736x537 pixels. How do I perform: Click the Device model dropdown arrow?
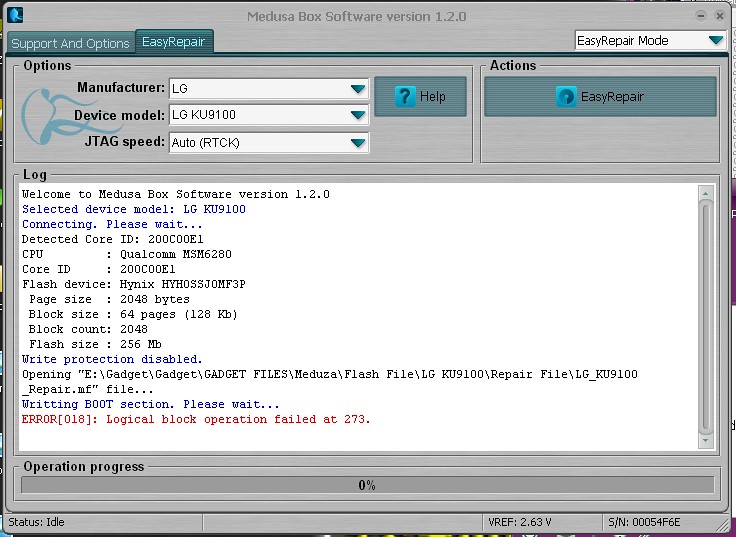[358, 115]
